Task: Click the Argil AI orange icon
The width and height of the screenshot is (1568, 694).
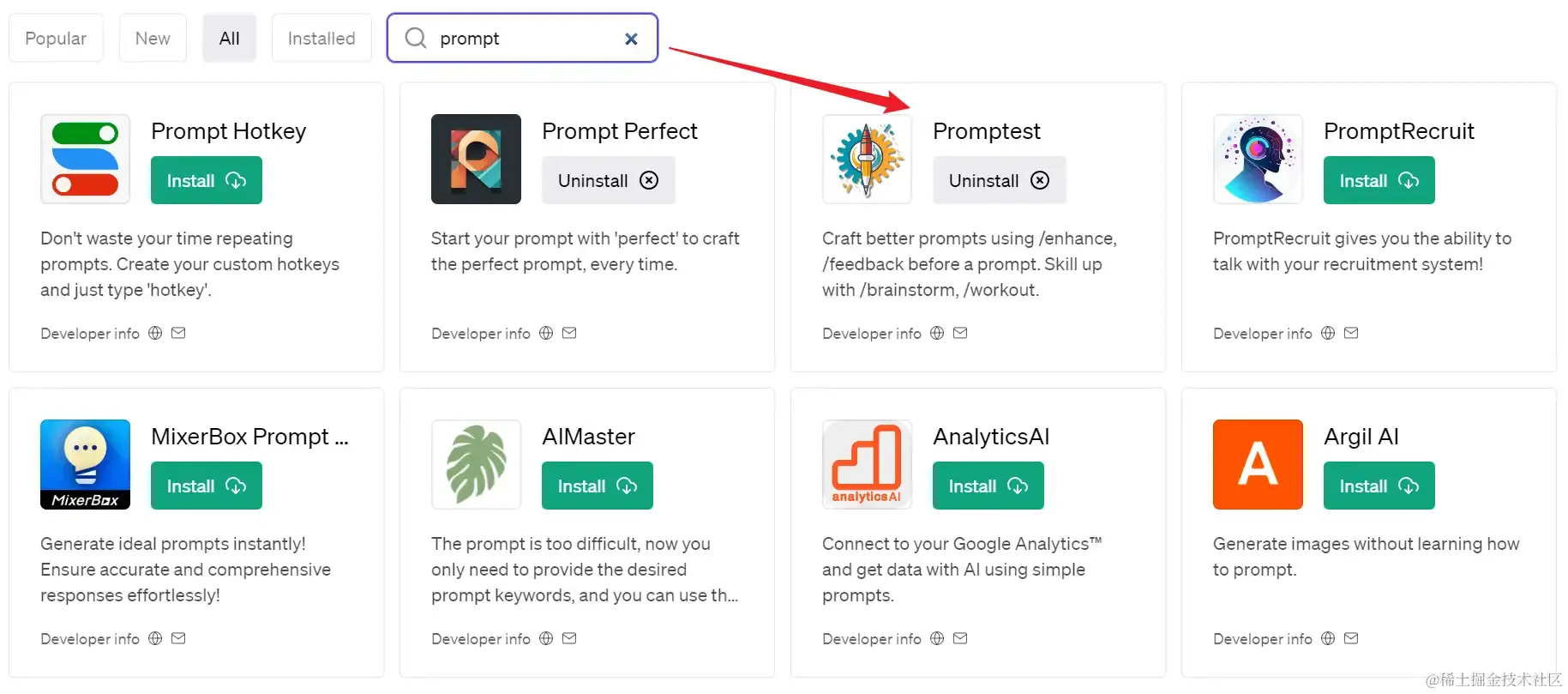Action: pyautogui.click(x=1257, y=464)
